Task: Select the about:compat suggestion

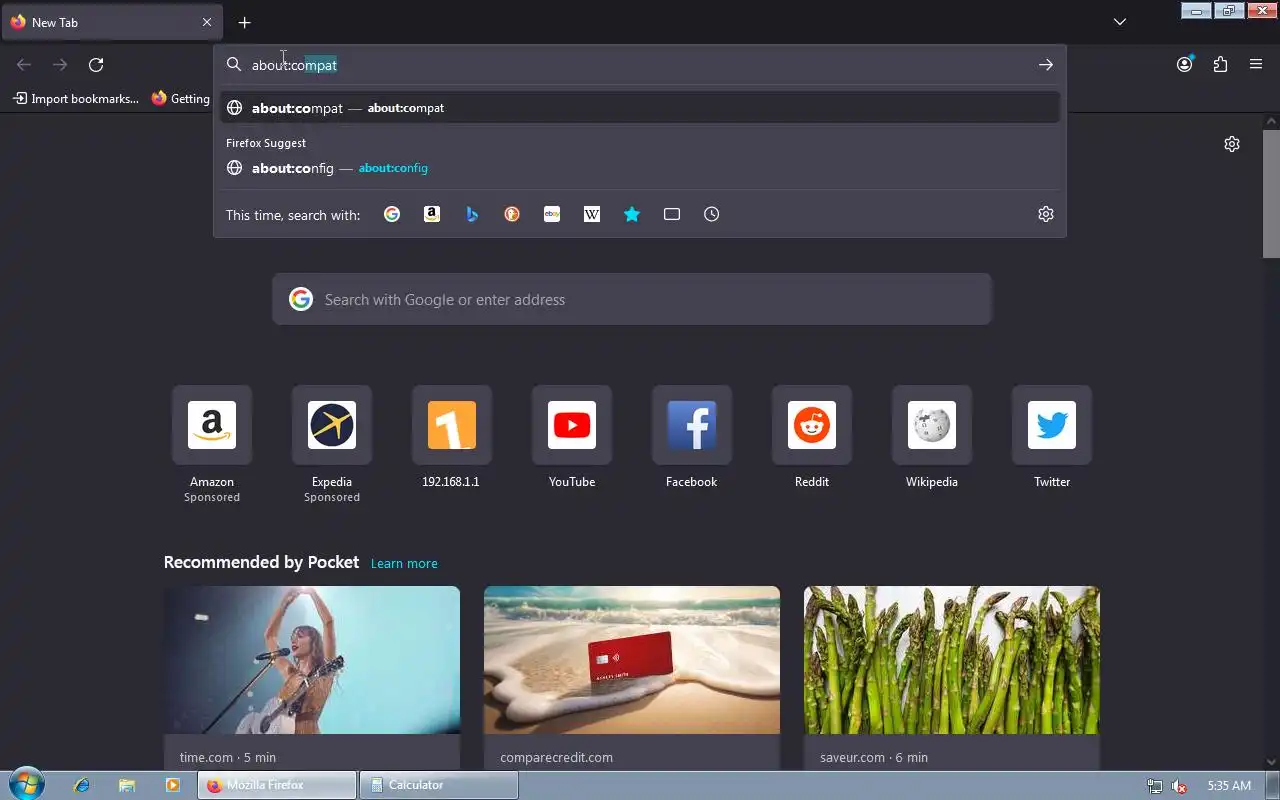Action: 640,108
